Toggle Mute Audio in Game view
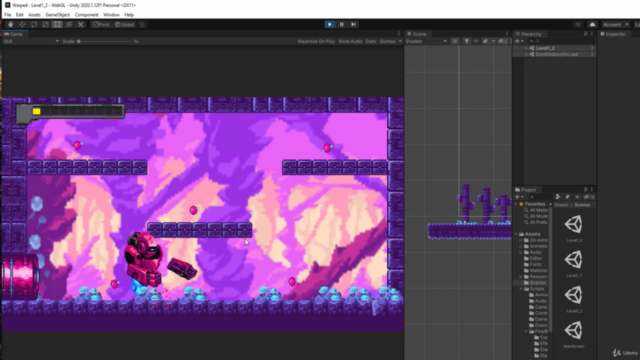 point(350,41)
